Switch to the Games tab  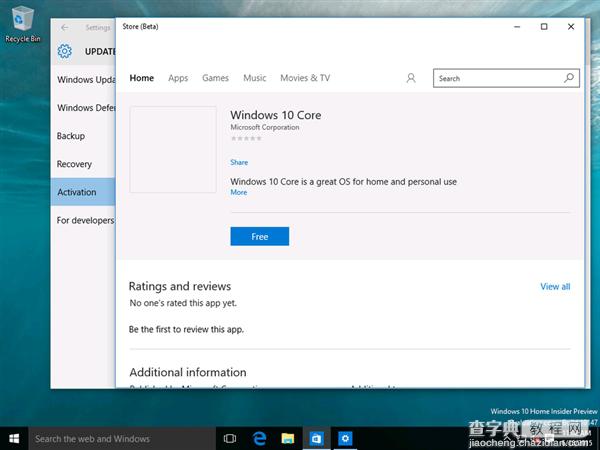[x=215, y=78]
